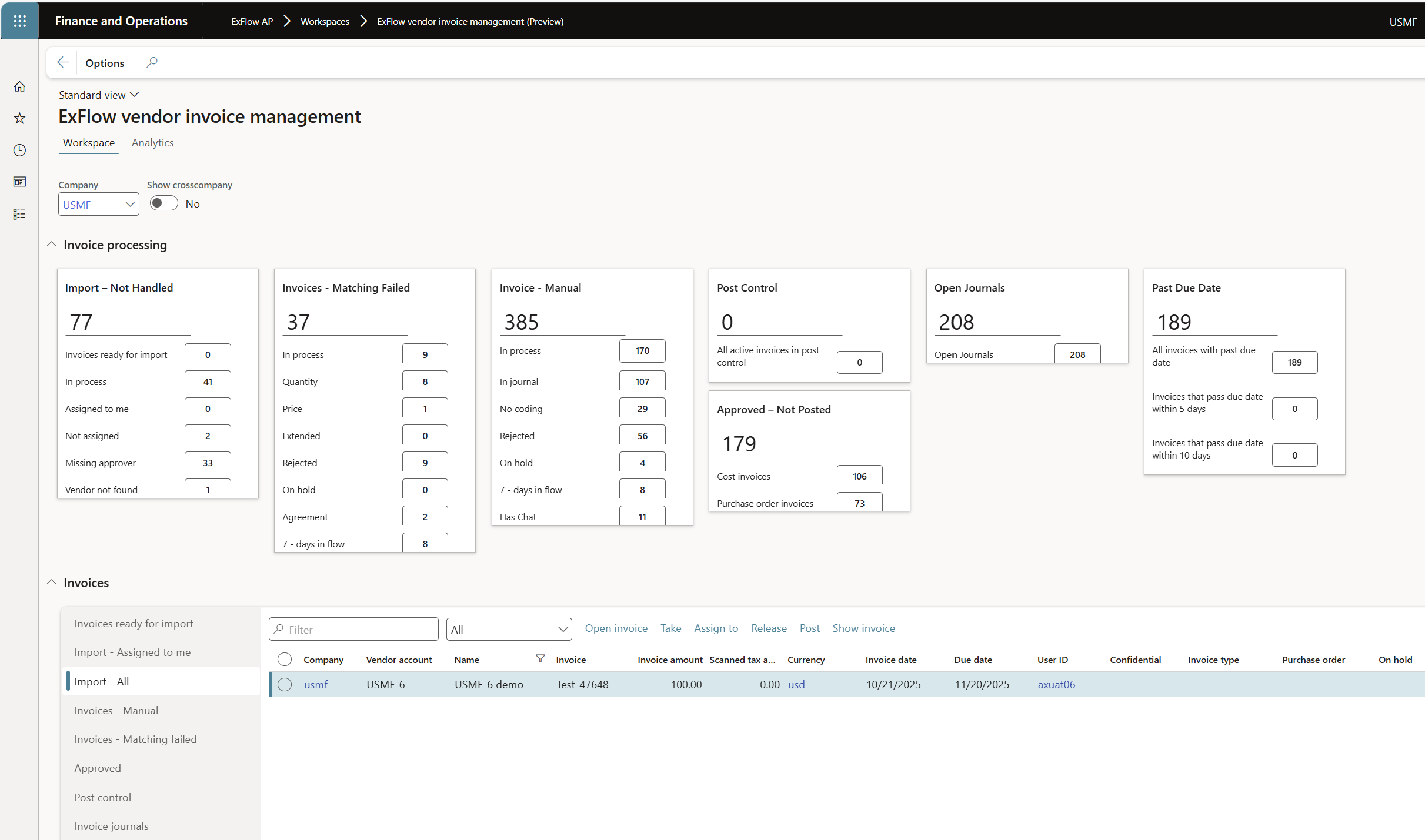Open Workspaces icon in left sidebar
The image size is (1425, 840).
(x=19, y=182)
